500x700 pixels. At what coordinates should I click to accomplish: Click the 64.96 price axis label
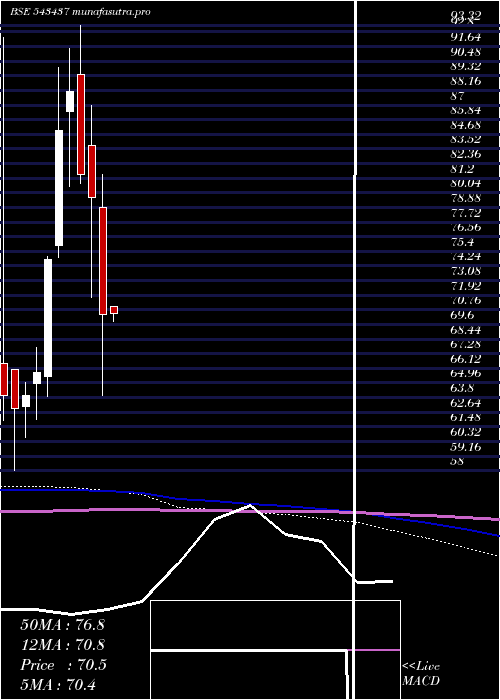466,373
